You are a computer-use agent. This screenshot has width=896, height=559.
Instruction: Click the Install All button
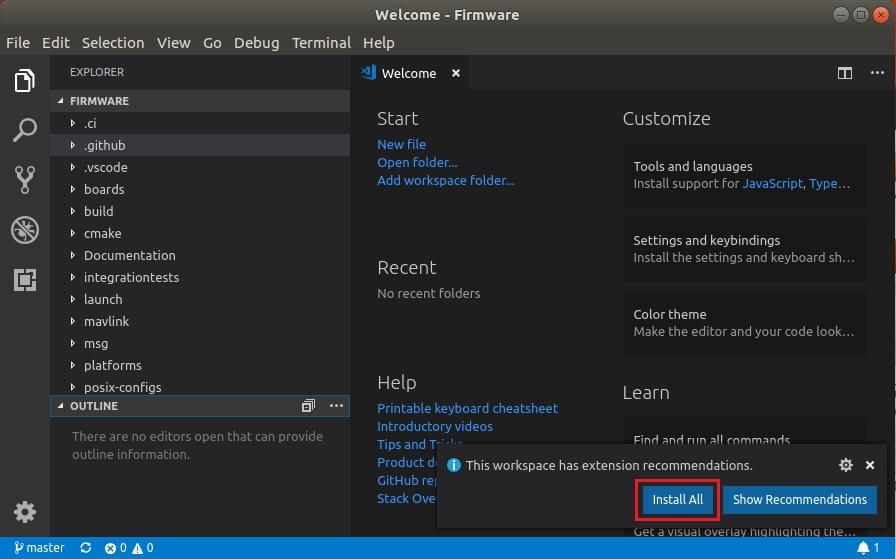(x=678, y=500)
